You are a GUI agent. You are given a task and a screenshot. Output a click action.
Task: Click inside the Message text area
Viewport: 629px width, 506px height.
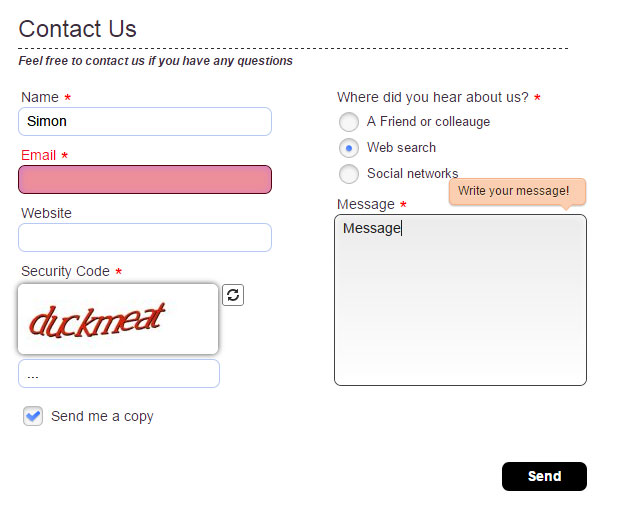(460, 300)
